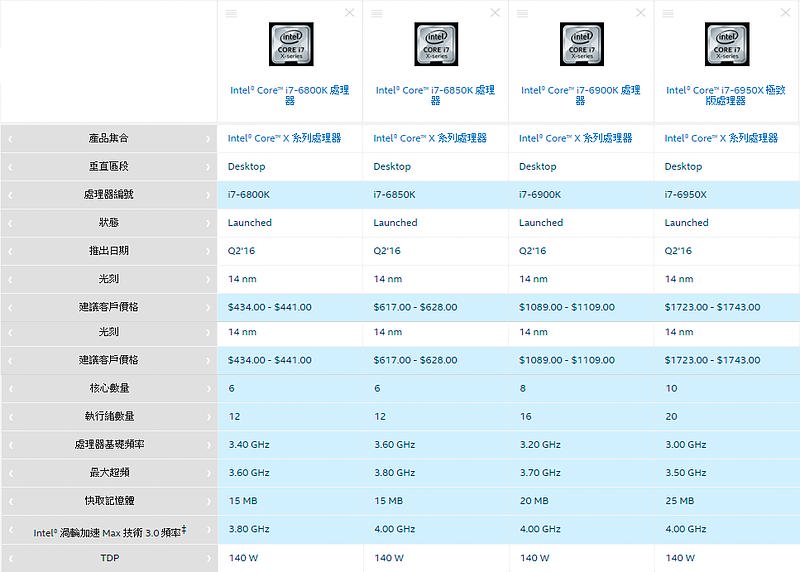Click left arrow on the TDP row
800x572 pixels.
10,558
